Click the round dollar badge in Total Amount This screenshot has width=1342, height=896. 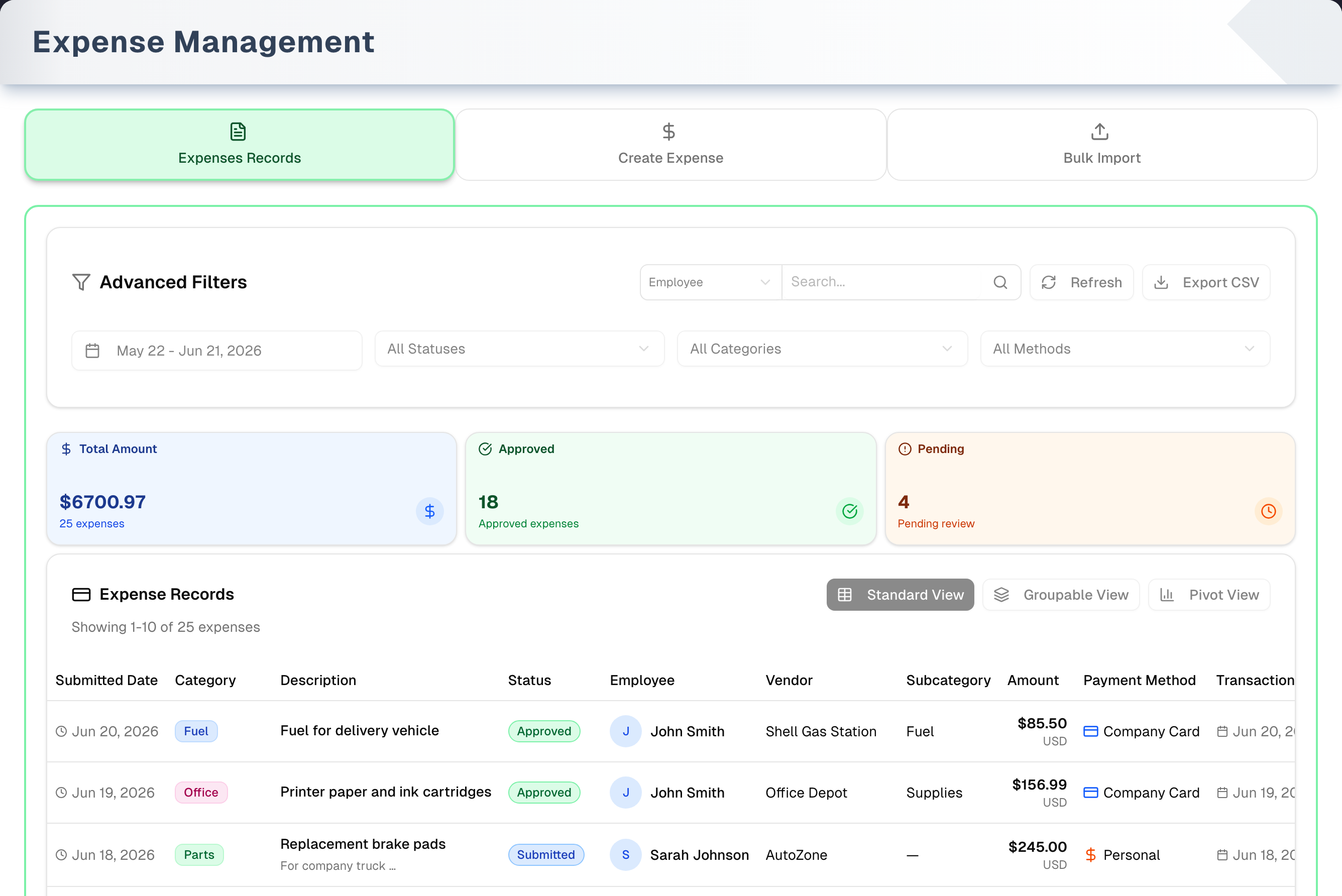coord(429,511)
